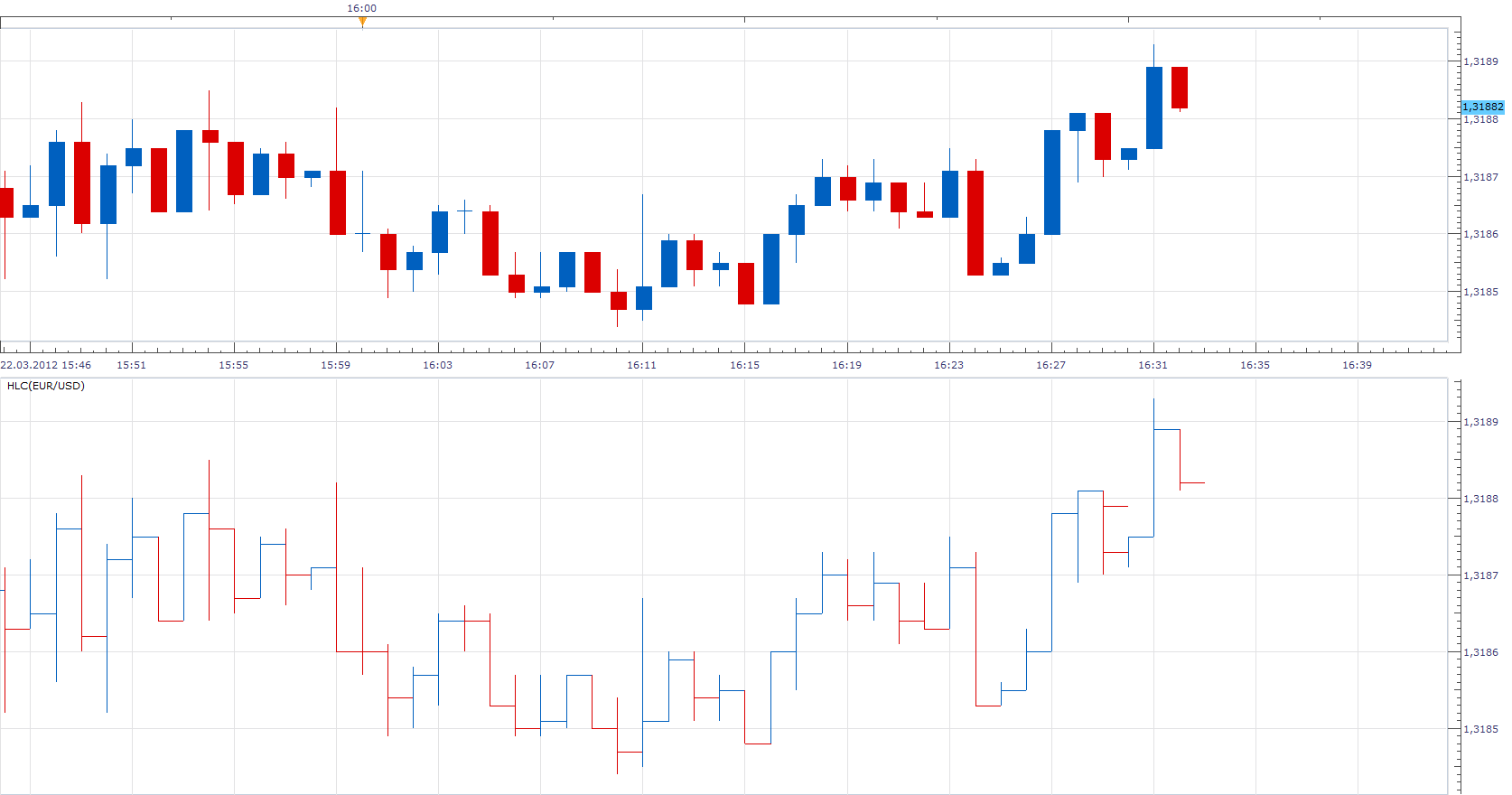Screen dimensions: 1512x795
Task: Select the tall blue candle at 16:27
Action: click(1052, 182)
